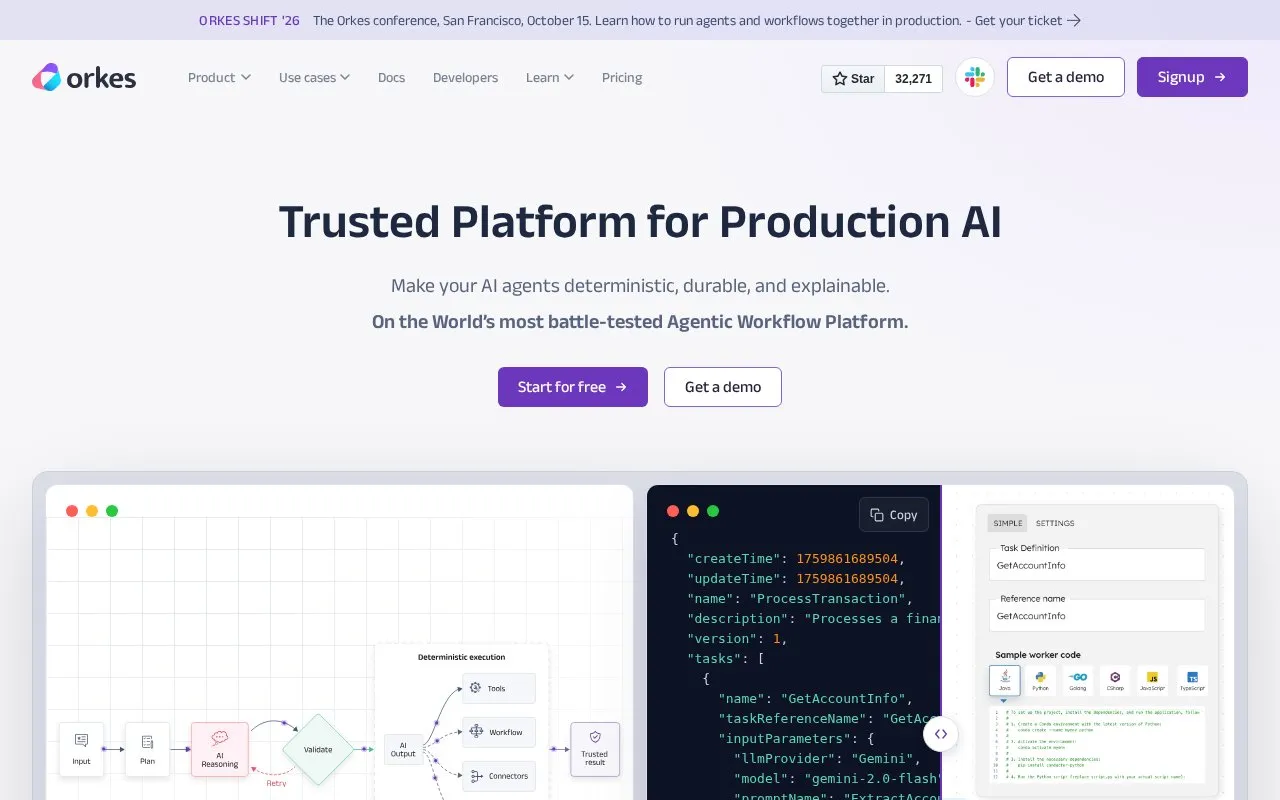Select the TypeScript worker code icon
This screenshot has width=1280, height=800.
(x=1192, y=680)
